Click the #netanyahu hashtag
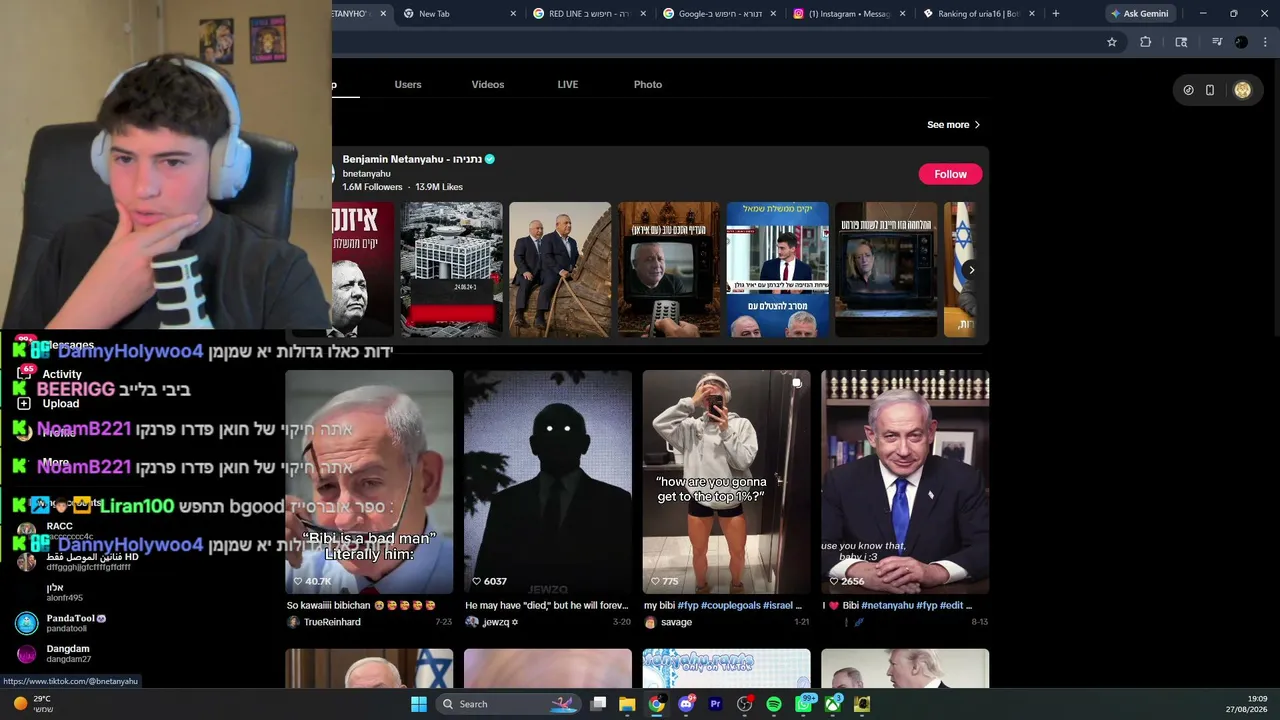This screenshot has height=720, width=1280. click(x=888, y=605)
